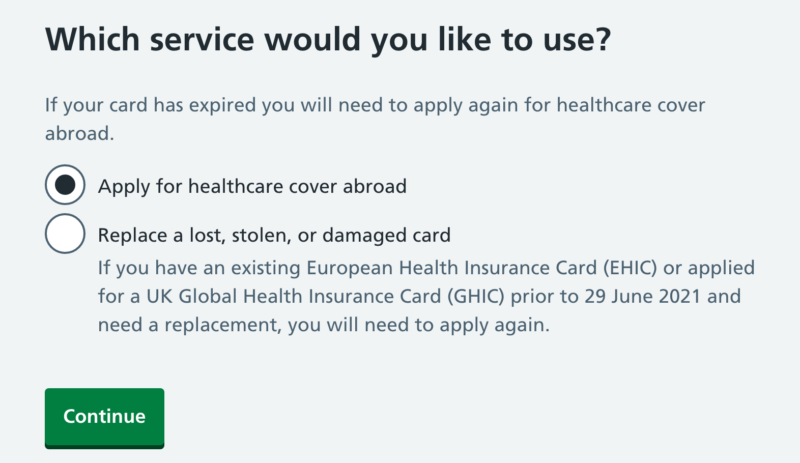Click 'Replace a lost, stolen, or damaged card' label
Viewport: 800px width, 463px height.
pos(274,236)
